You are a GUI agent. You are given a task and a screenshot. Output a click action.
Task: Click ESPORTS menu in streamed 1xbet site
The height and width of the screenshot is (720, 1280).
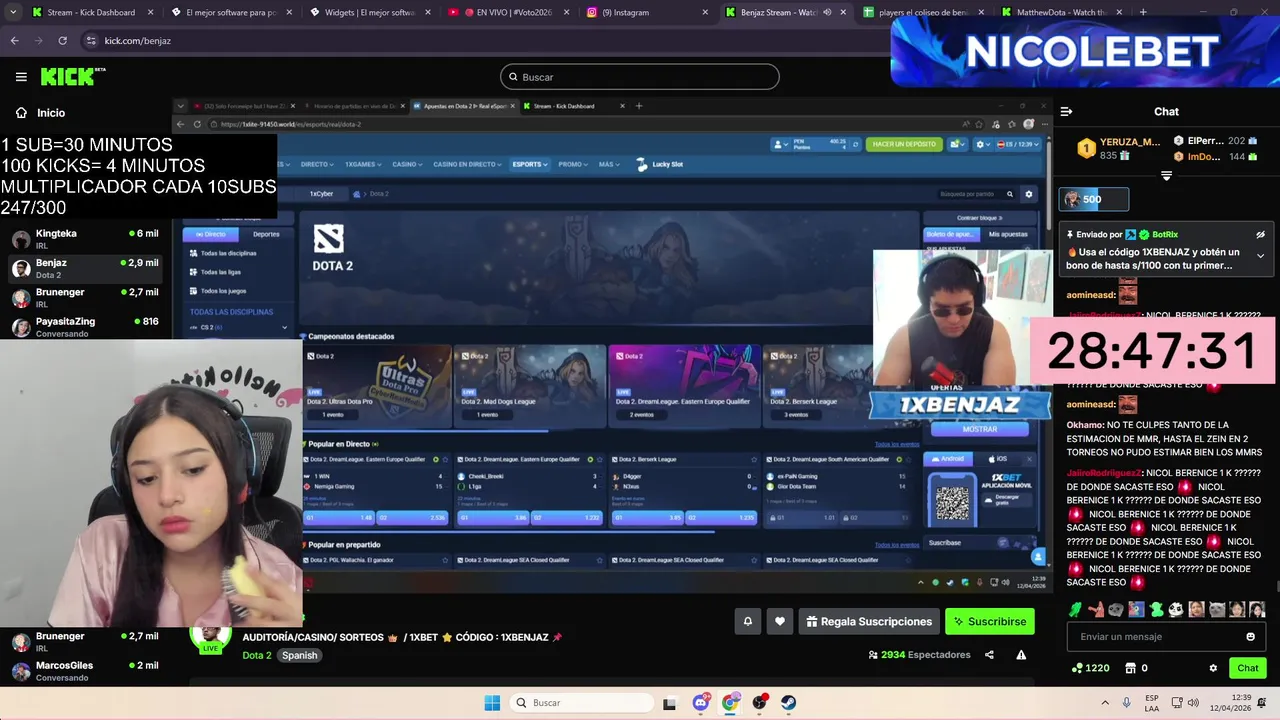(x=528, y=164)
